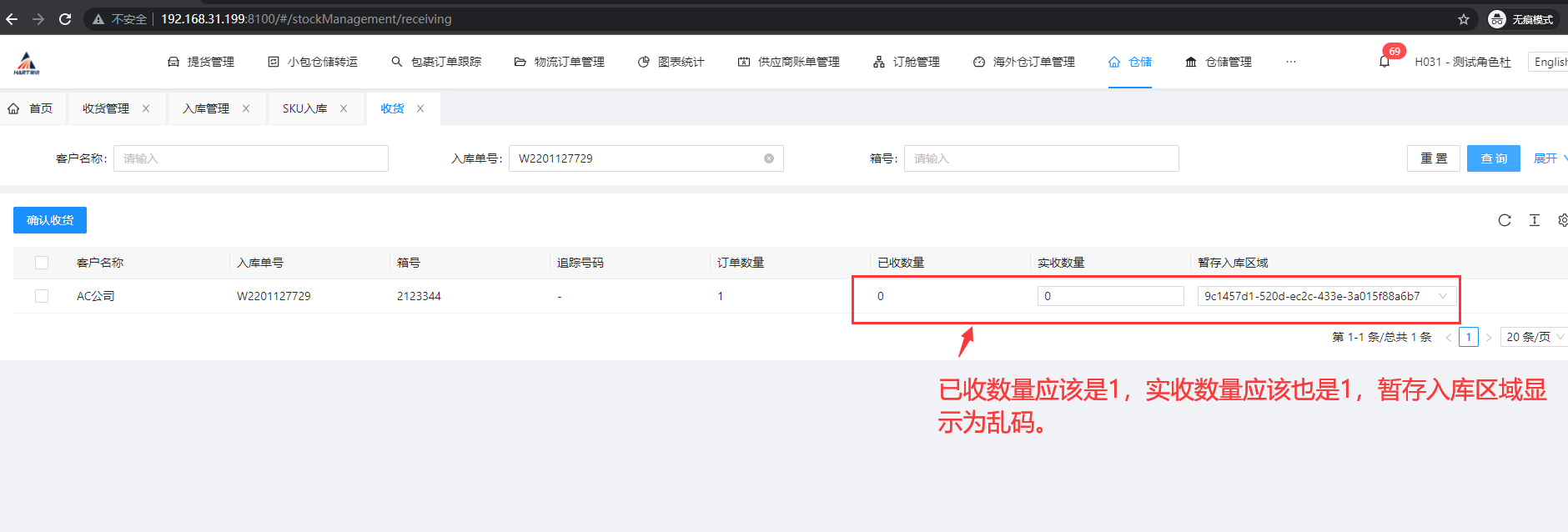Screen dimensions: 1568x532
Task: Click the 实收数量 input field
Action: pos(1109,296)
